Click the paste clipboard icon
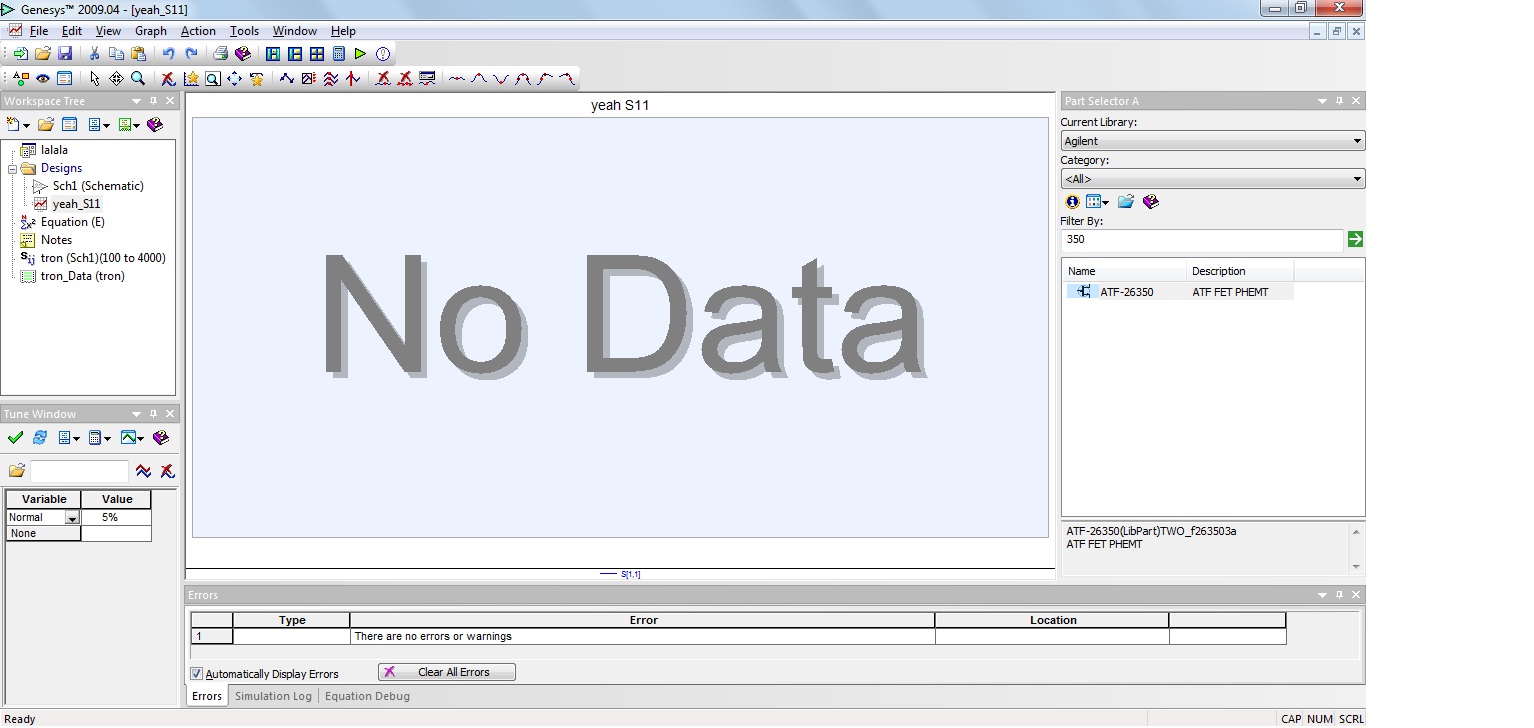Screen dimensions: 1534x728 137,54
